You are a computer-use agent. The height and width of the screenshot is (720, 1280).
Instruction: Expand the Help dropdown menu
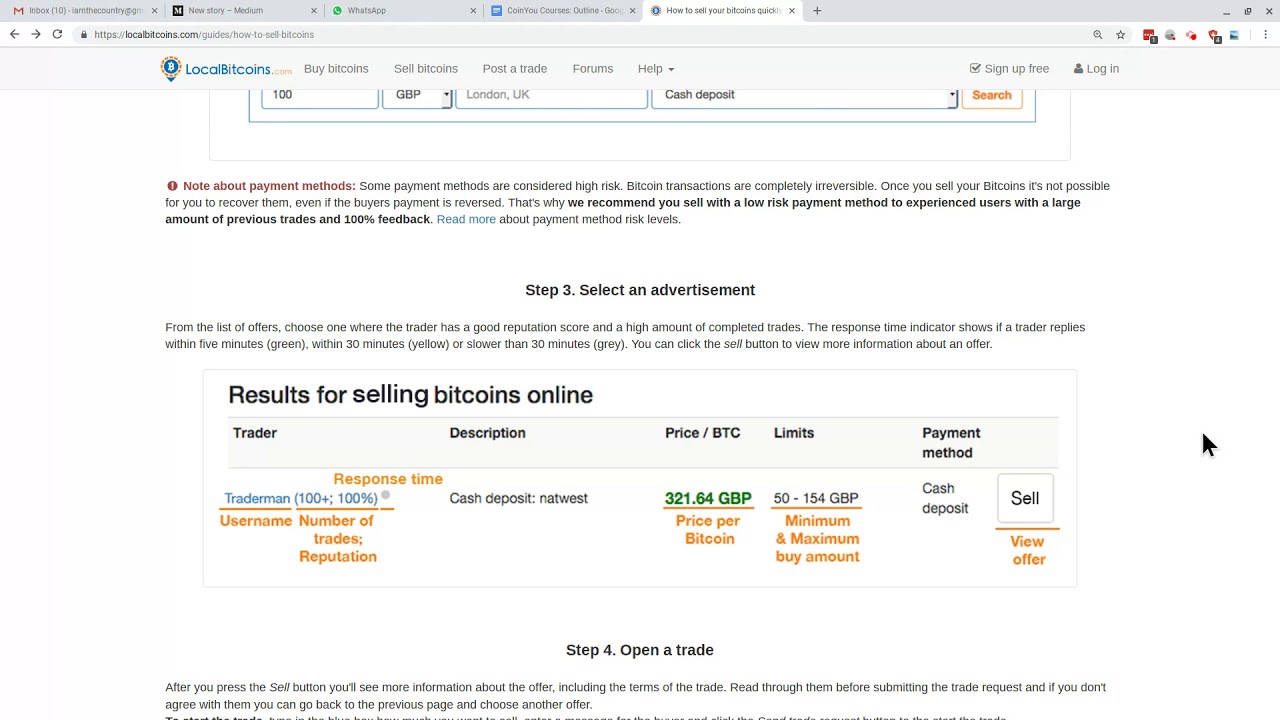[656, 69]
